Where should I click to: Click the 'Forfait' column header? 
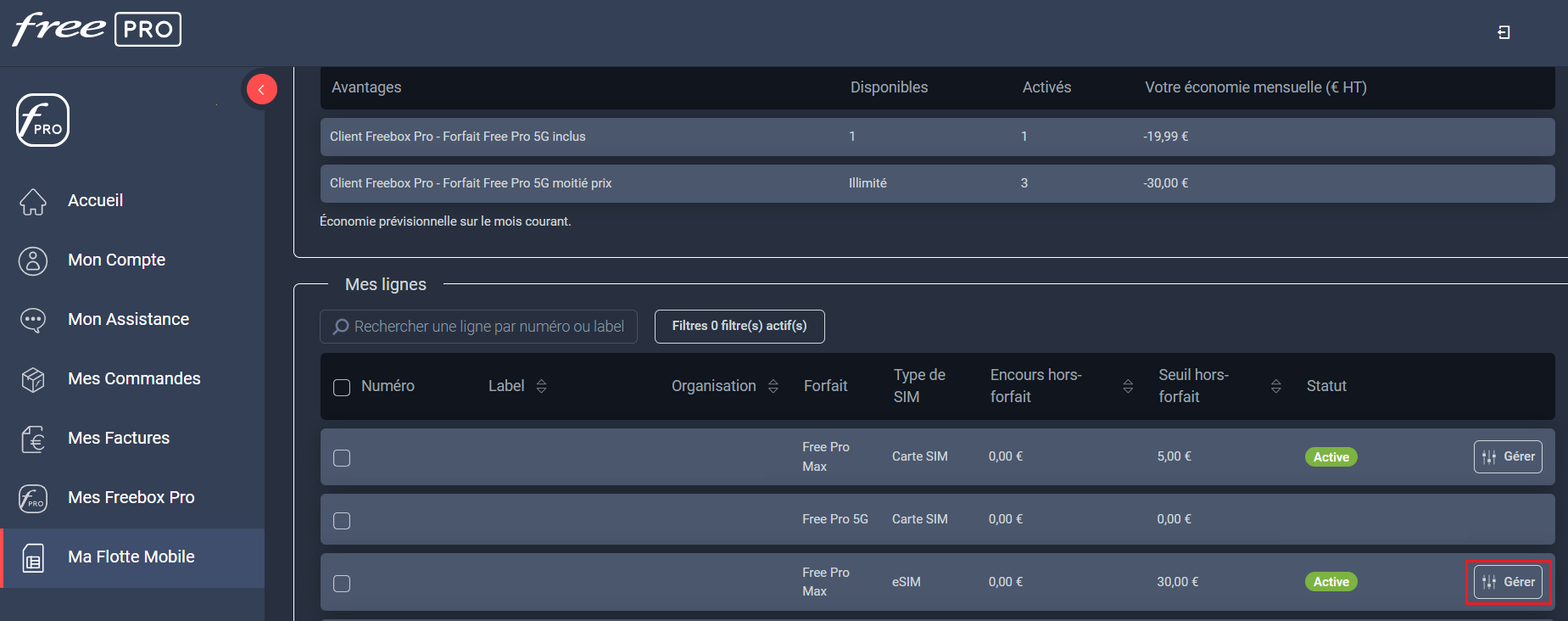click(x=825, y=386)
